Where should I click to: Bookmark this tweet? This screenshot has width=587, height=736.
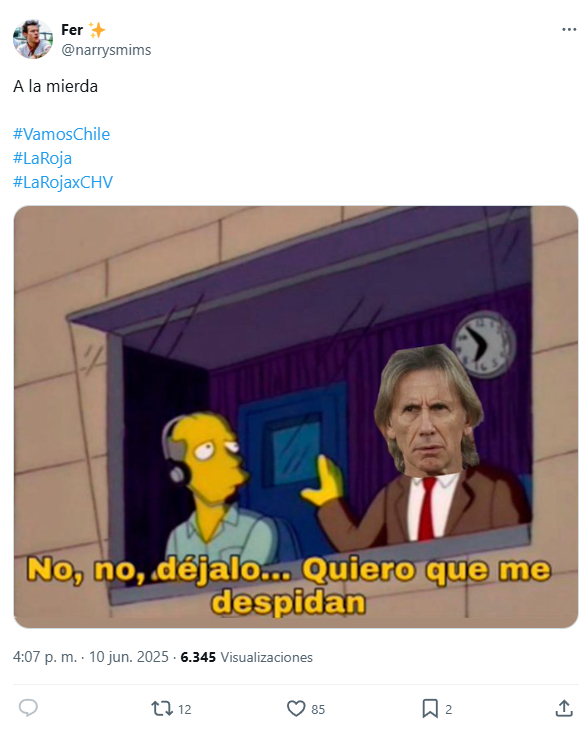[x=430, y=708]
